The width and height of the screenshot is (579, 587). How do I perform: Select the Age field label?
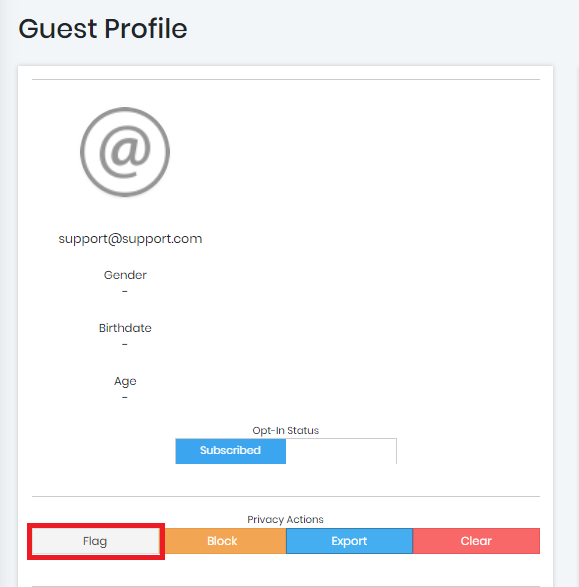(125, 381)
